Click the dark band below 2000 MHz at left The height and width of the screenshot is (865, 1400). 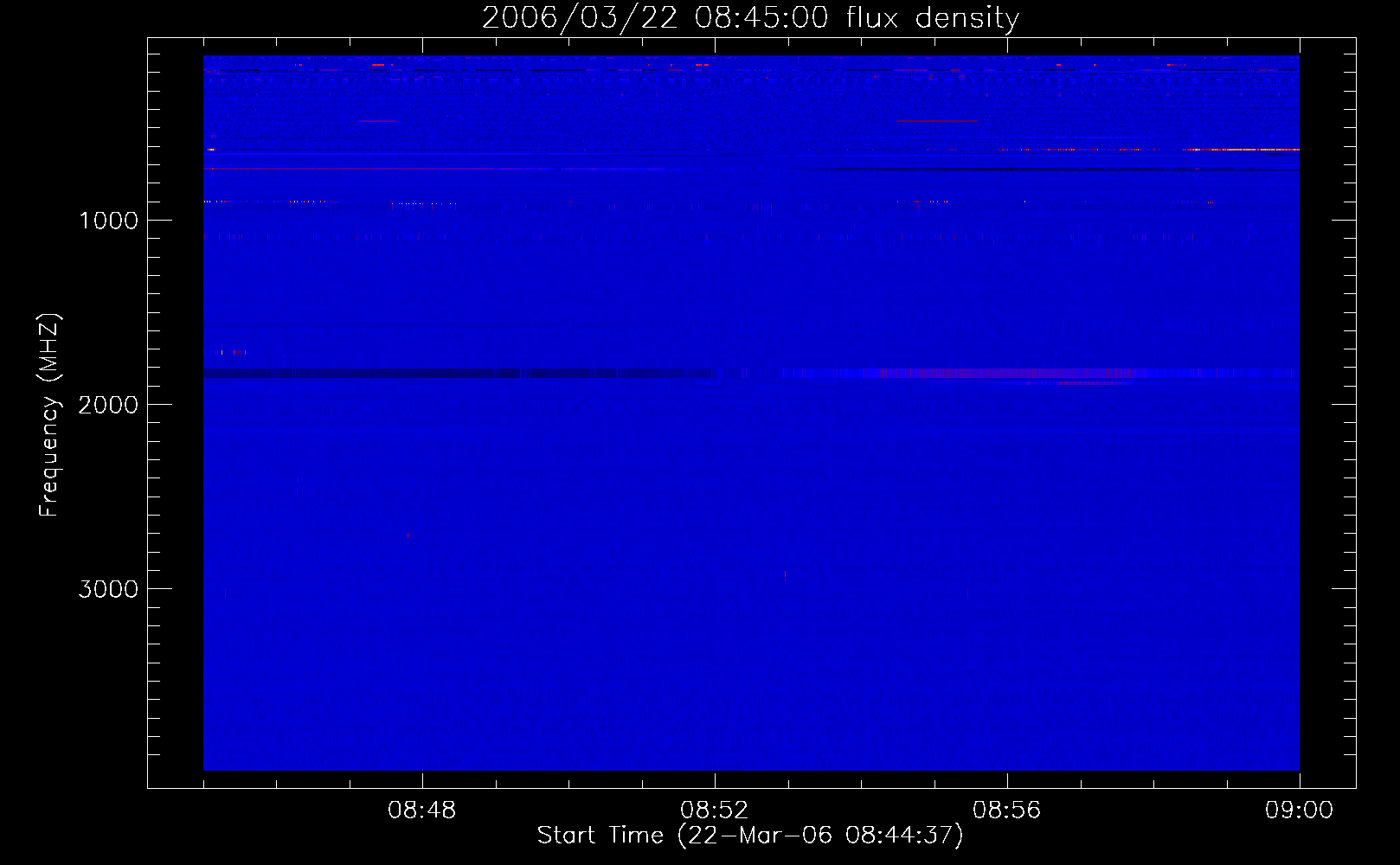coord(346,374)
